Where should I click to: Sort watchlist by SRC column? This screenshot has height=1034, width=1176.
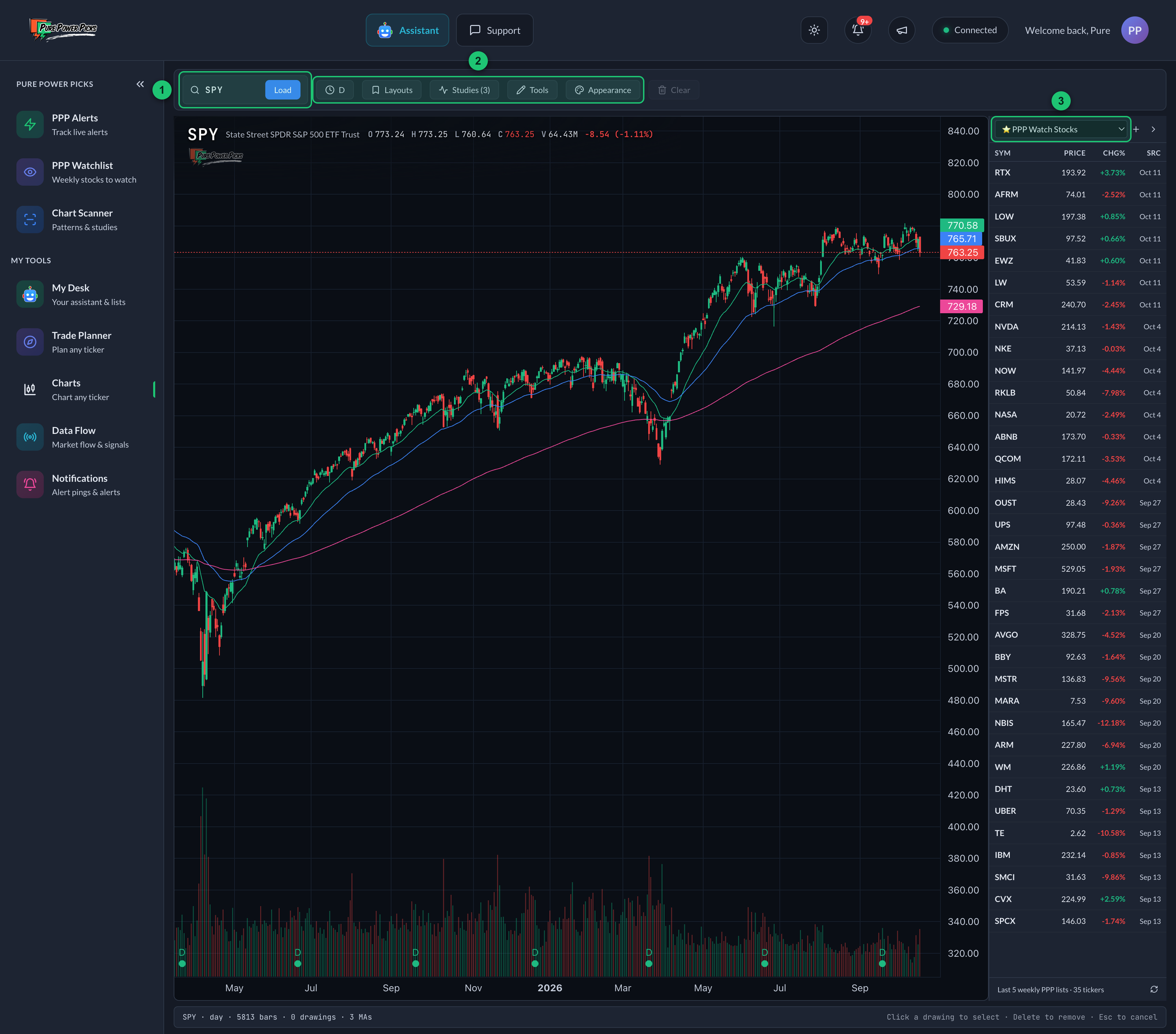click(1154, 153)
